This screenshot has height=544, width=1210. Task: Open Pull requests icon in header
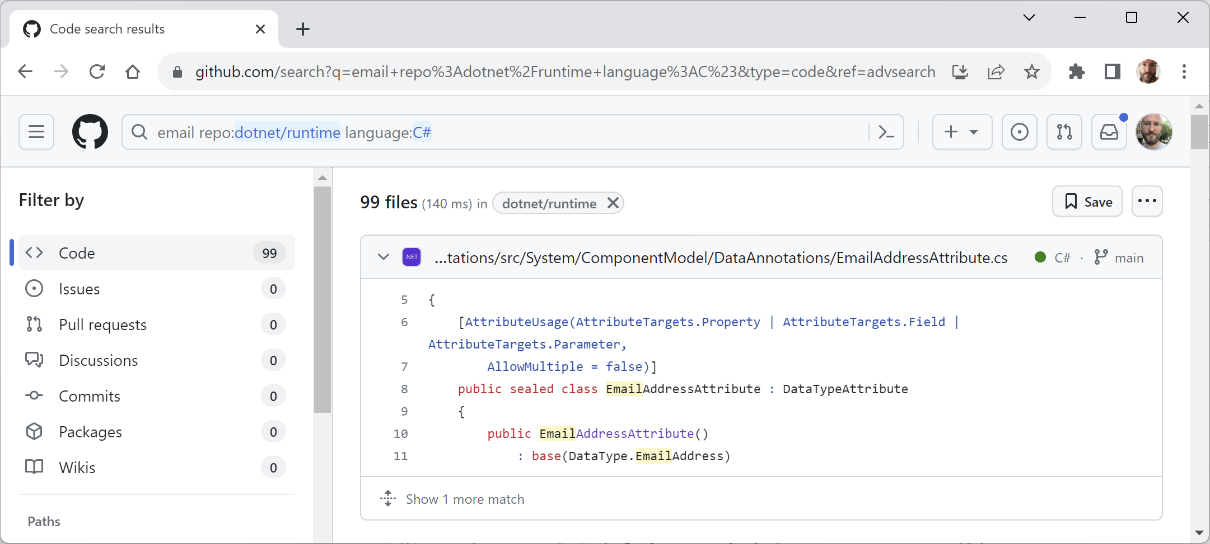click(x=1064, y=132)
